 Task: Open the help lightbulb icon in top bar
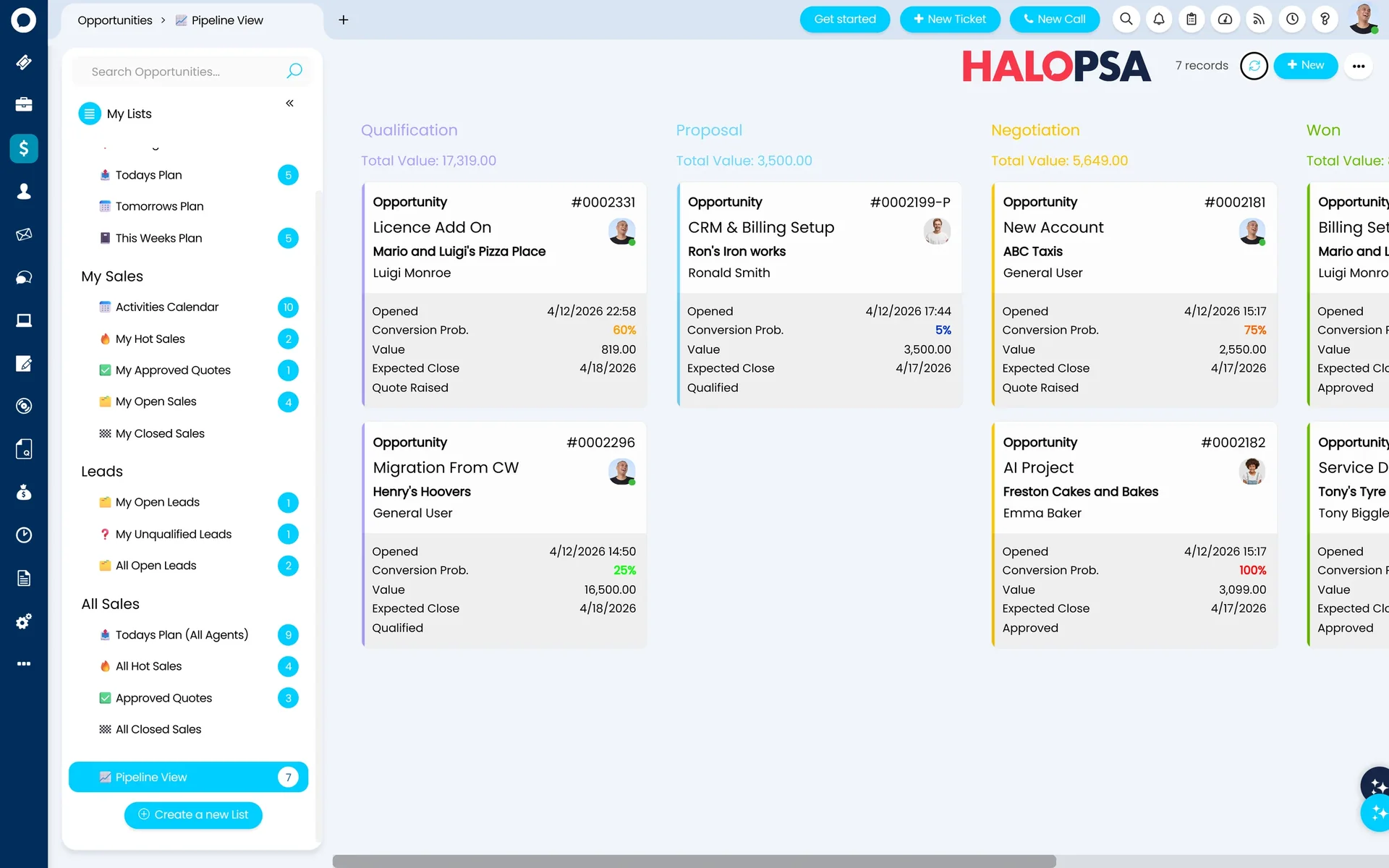pyautogui.click(x=1325, y=20)
